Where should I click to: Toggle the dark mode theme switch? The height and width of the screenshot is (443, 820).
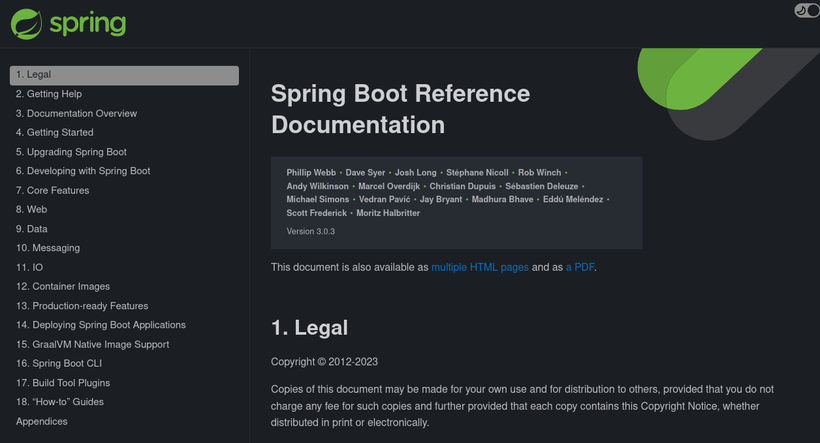click(806, 11)
